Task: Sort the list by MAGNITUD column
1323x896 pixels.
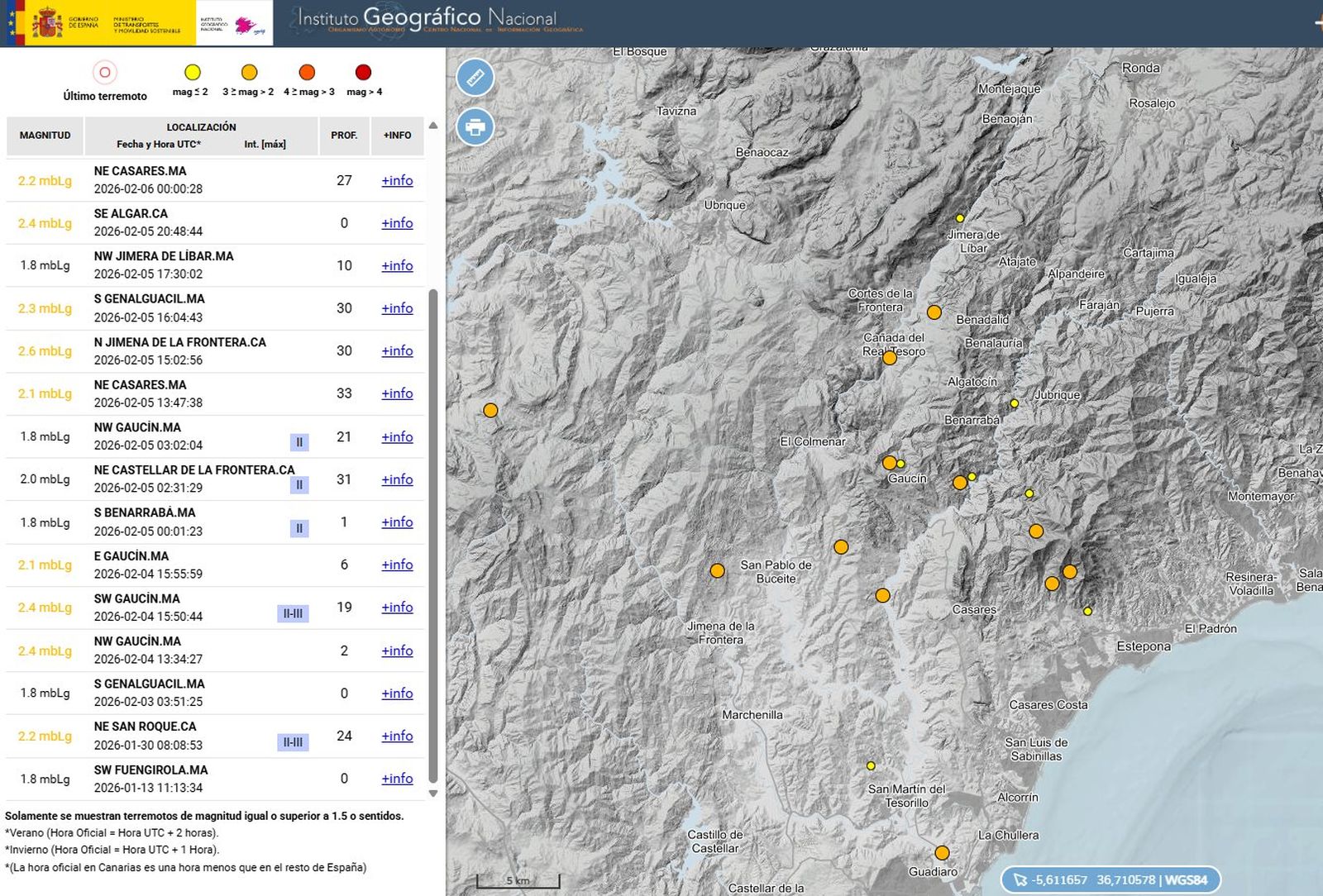Action: [x=44, y=135]
